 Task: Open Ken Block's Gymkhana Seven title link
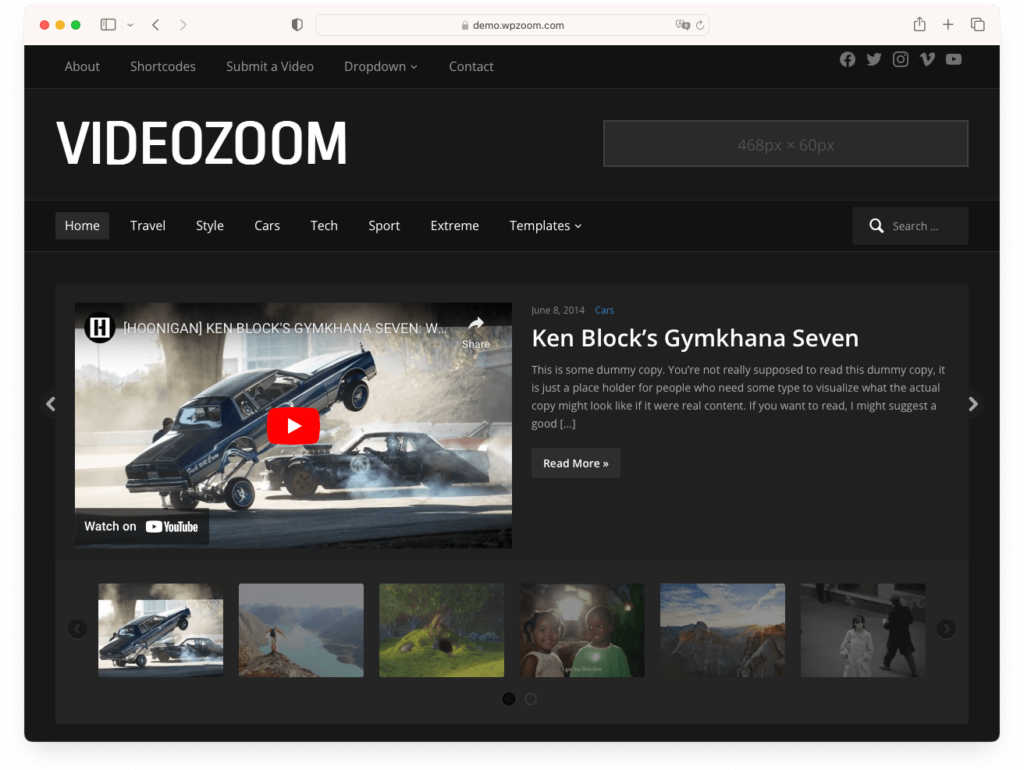[695, 338]
